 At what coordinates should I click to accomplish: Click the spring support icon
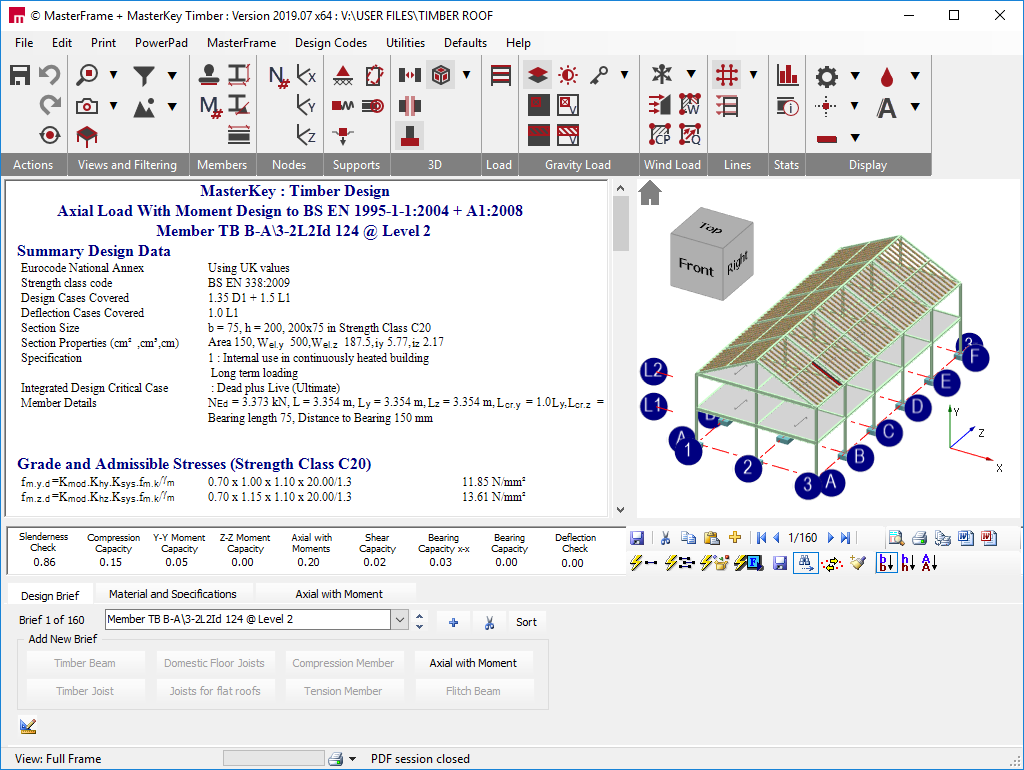pyautogui.click(x=343, y=106)
